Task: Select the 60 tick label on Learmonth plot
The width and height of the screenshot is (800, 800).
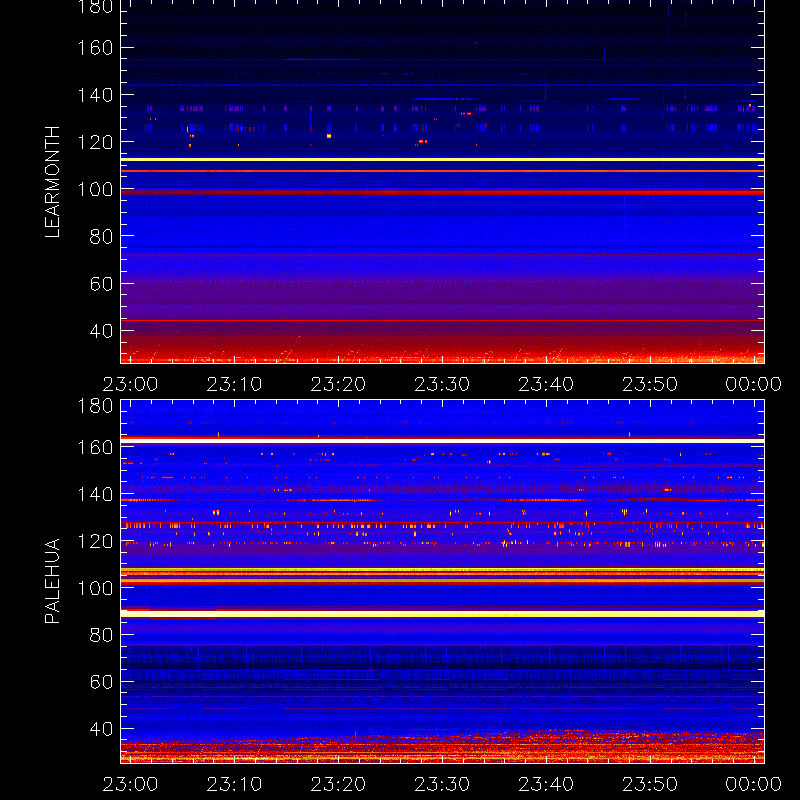Action: tap(101, 284)
